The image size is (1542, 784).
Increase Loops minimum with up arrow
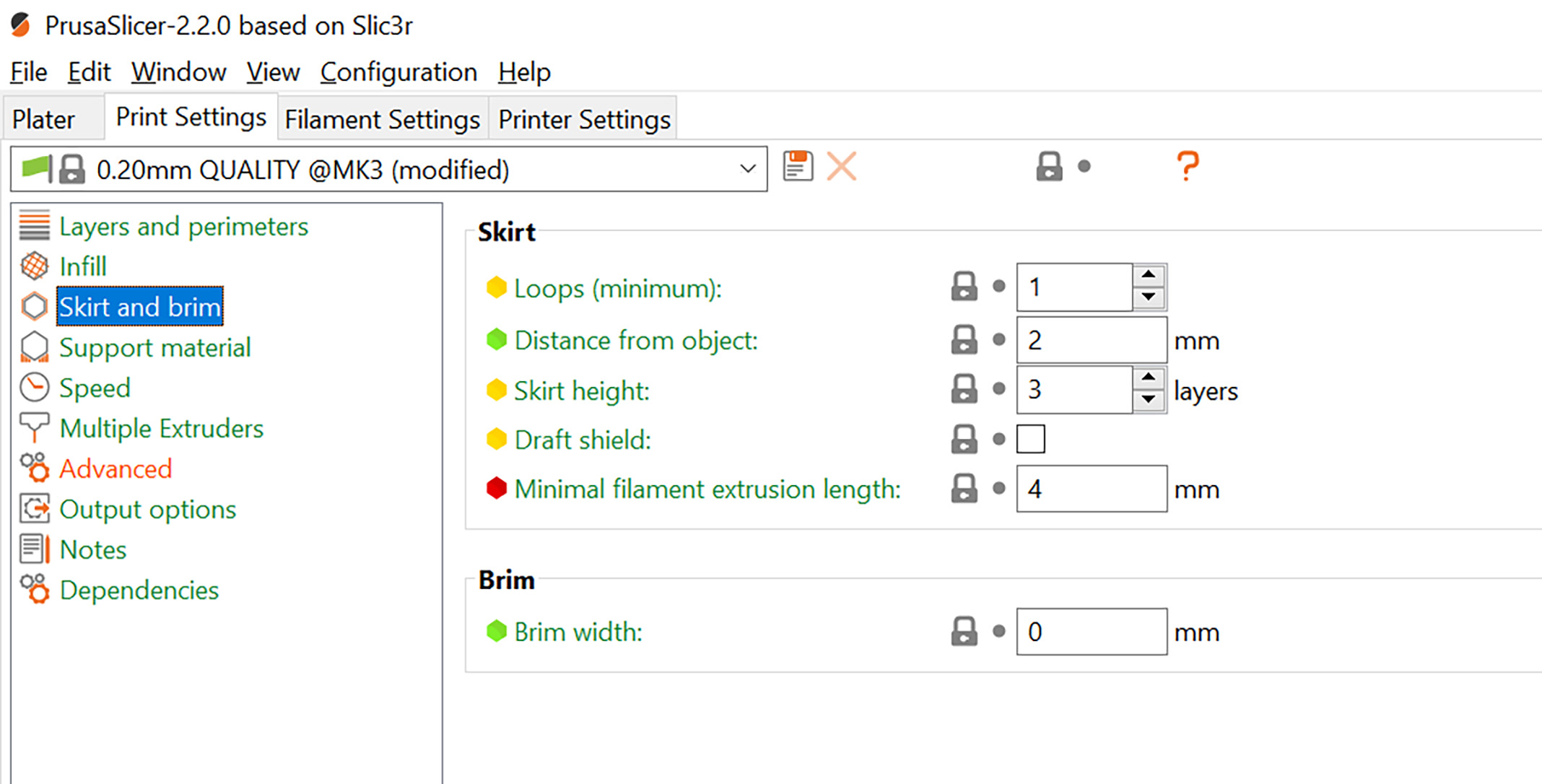click(1149, 275)
